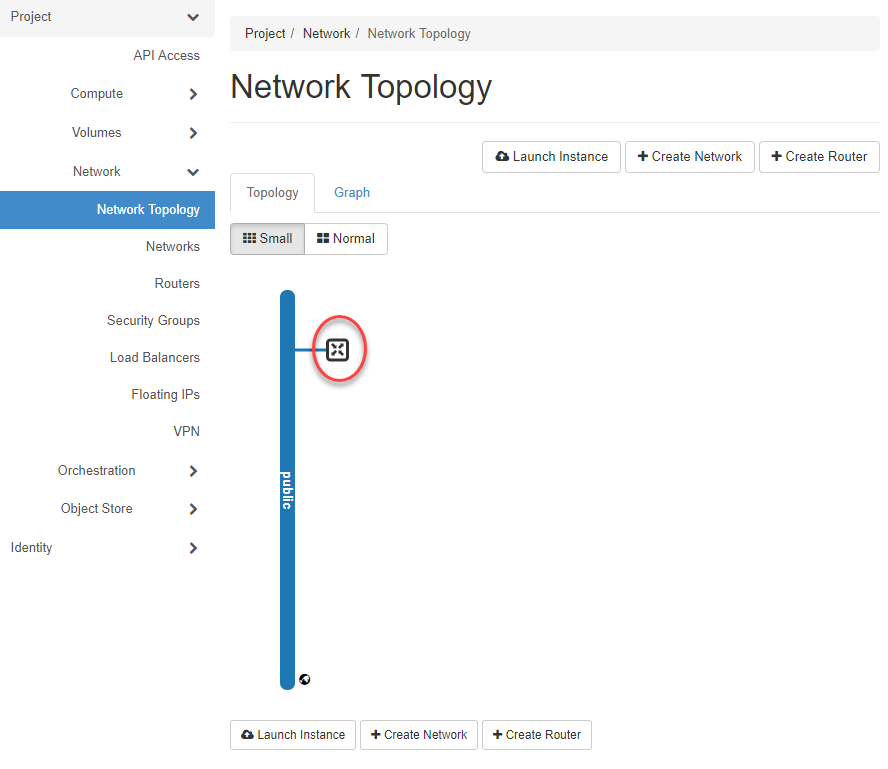The image size is (888, 769).
Task: Expand the Volumes section
Action: point(193,133)
